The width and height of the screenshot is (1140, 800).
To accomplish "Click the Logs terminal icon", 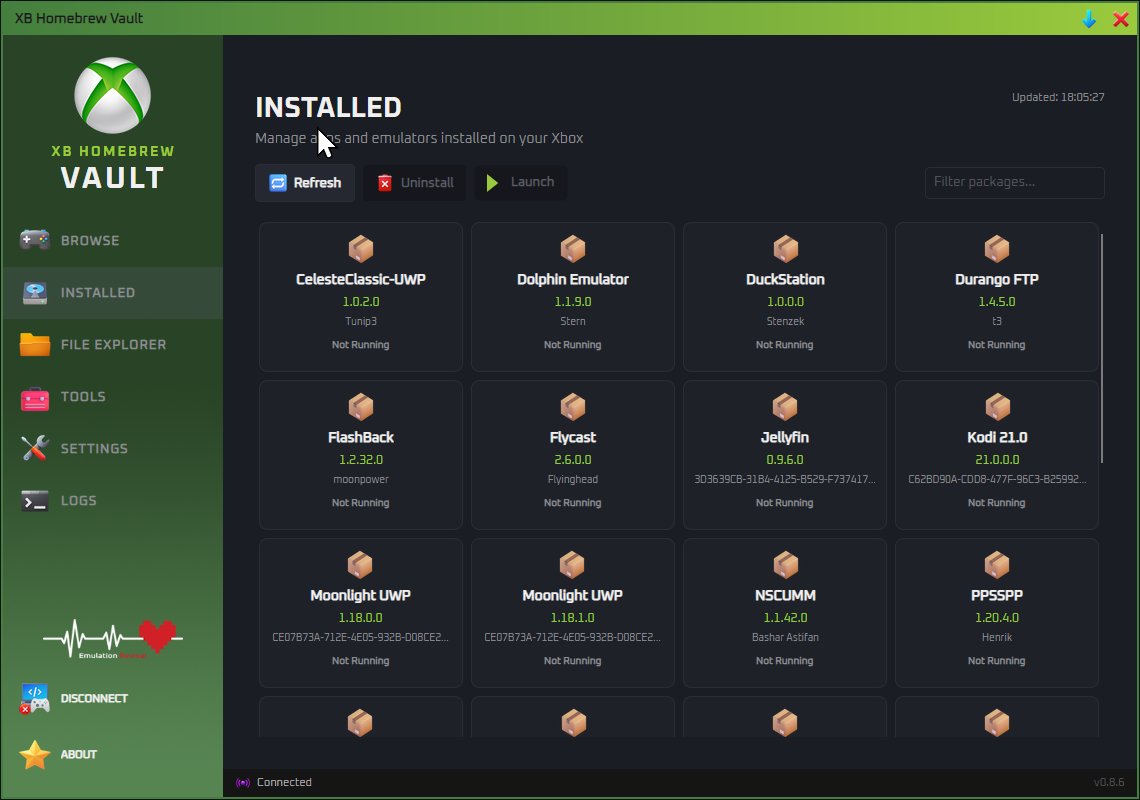I will click(34, 500).
